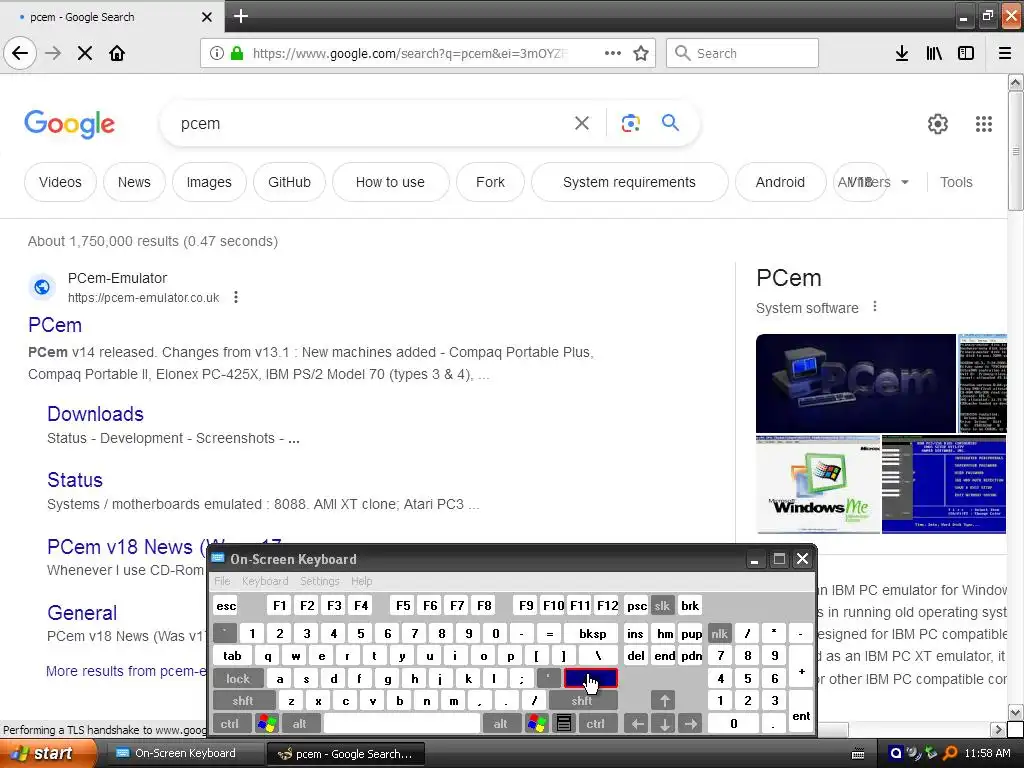1024x768 pixels.
Task: Open Settings menu in On-Screen Keyboard
Action: pos(320,581)
